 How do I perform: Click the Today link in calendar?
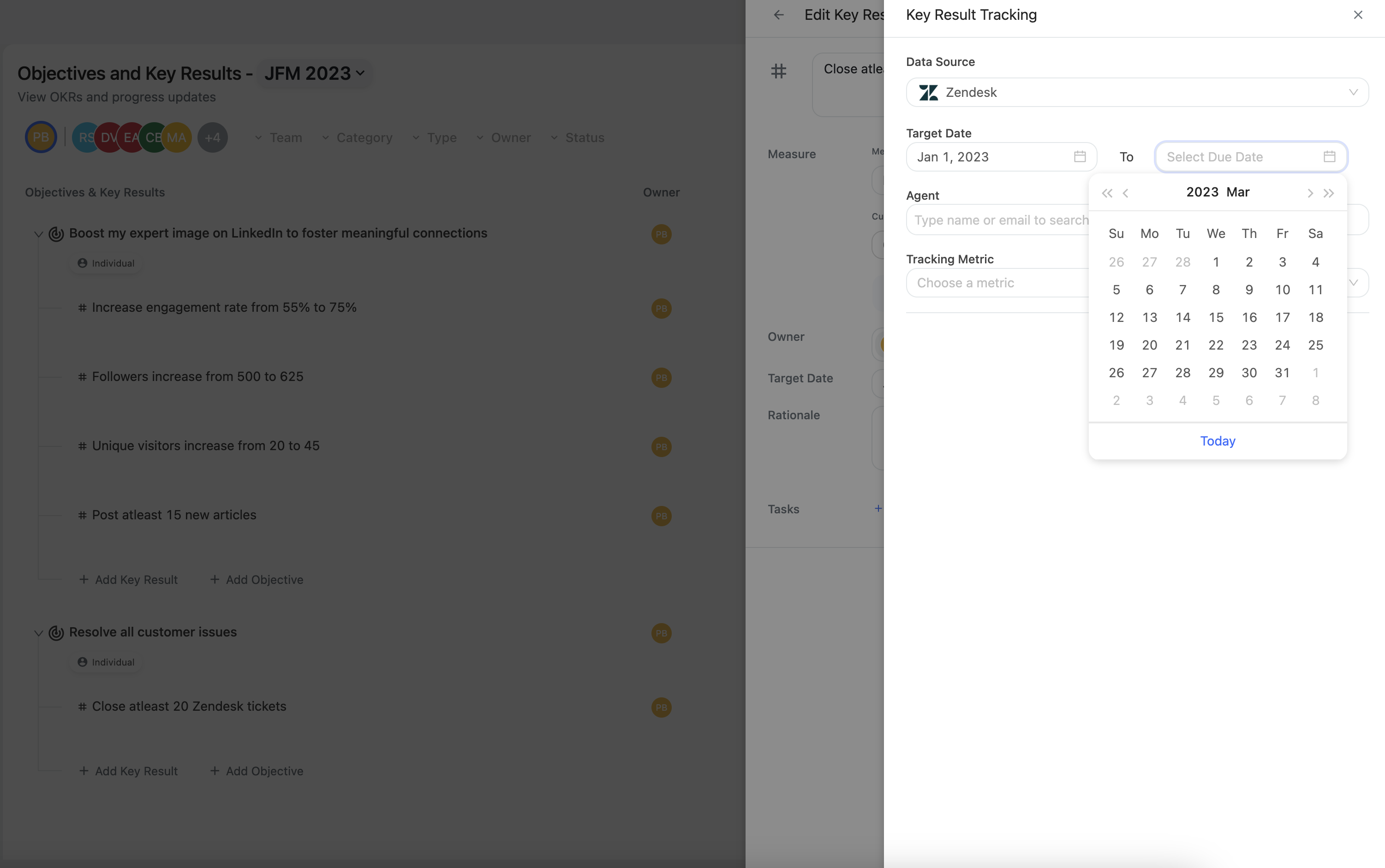[1218, 441]
